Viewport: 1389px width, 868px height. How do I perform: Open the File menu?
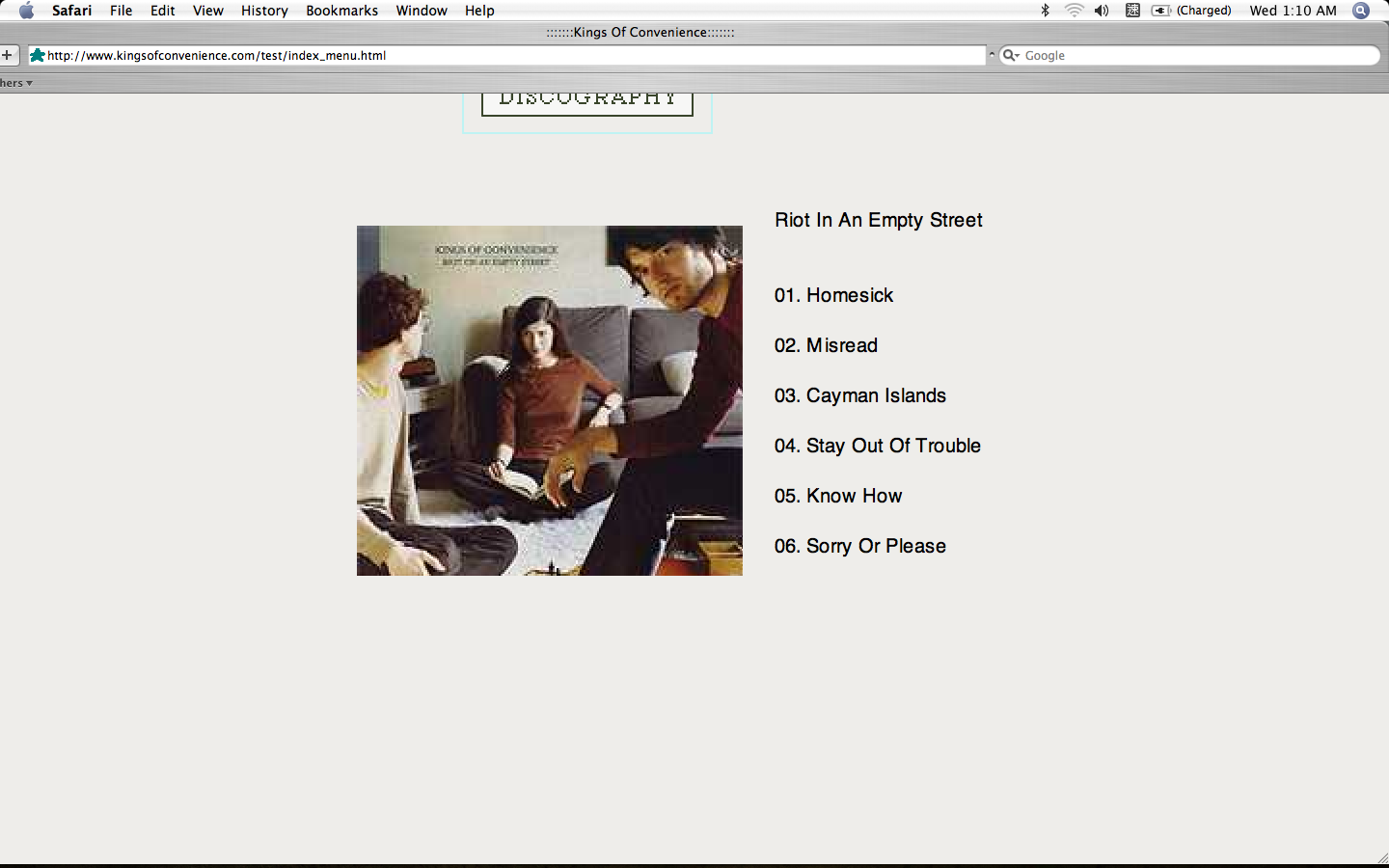121,11
